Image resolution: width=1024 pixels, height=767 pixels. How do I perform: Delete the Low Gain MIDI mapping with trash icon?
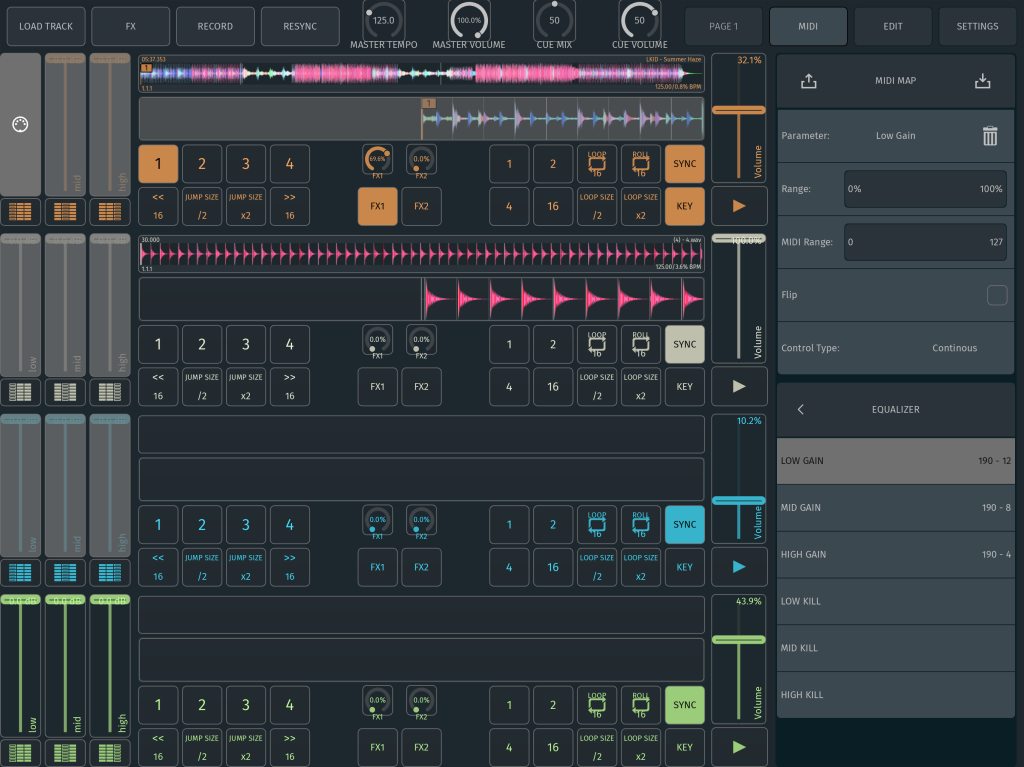[989, 136]
